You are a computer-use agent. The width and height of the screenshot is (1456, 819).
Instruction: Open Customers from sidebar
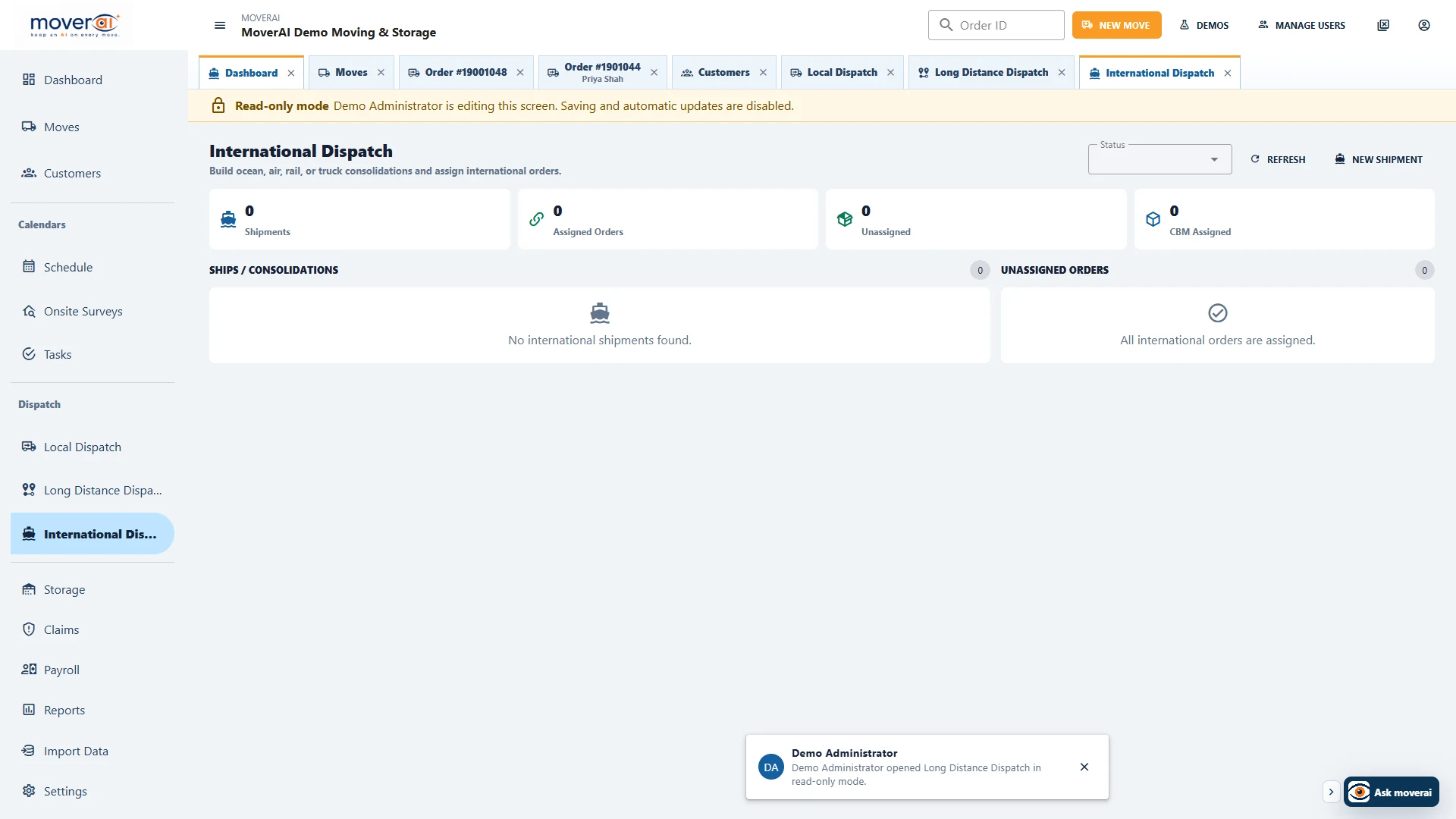[93, 173]
